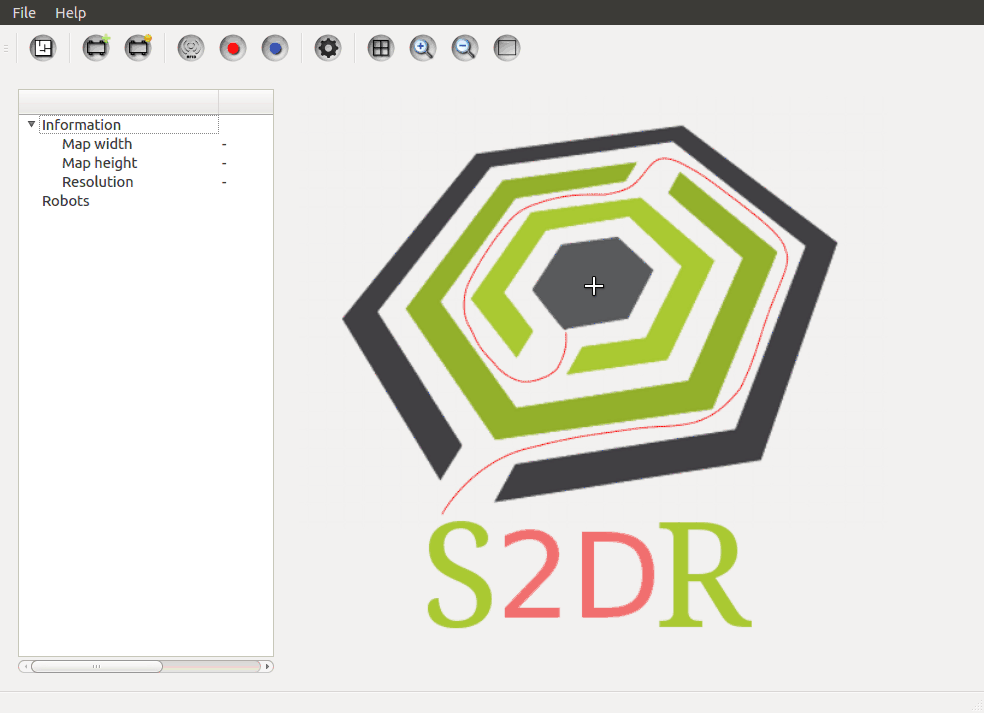
Task: Open the Help menu
Action: 70,13
